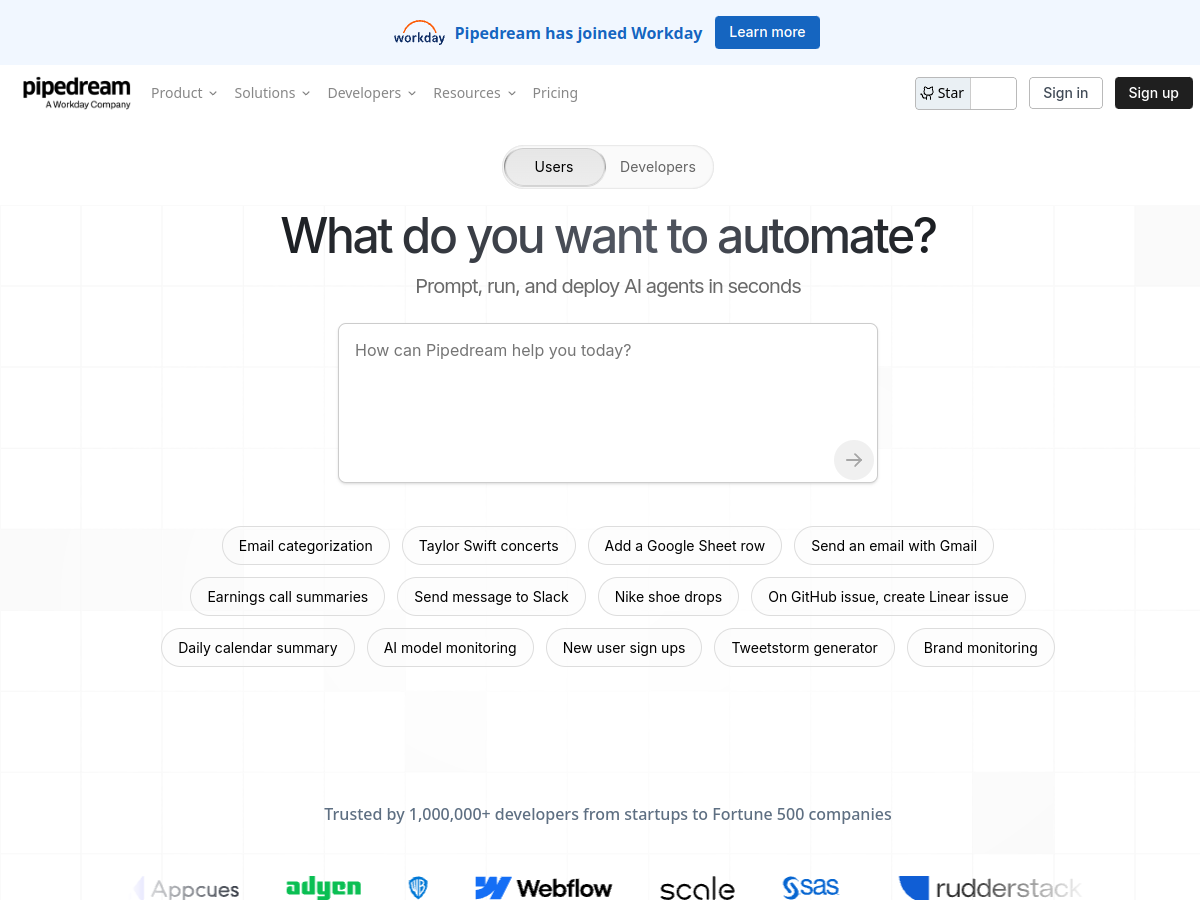The height and width of the screenshot is (900, 1200).
Task: Choose the Daily calendar summary chip
Action: tap(257, 648)
